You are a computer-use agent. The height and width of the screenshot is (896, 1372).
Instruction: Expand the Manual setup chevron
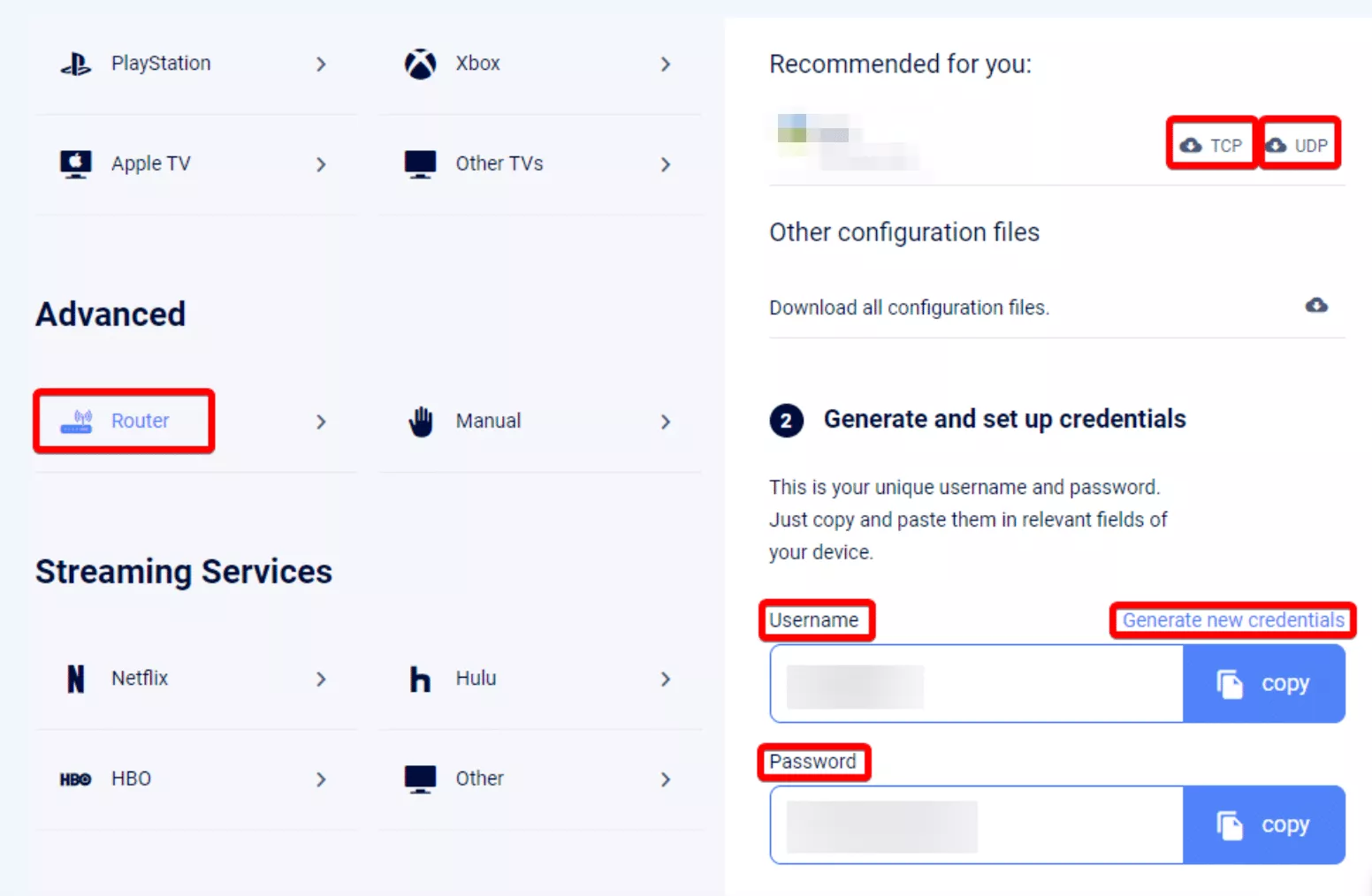(x=666, y=422)
